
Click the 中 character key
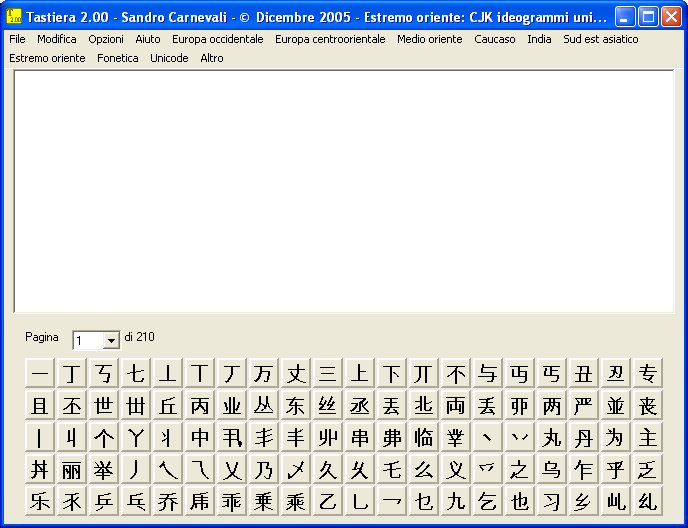click(x=200, y=437)
